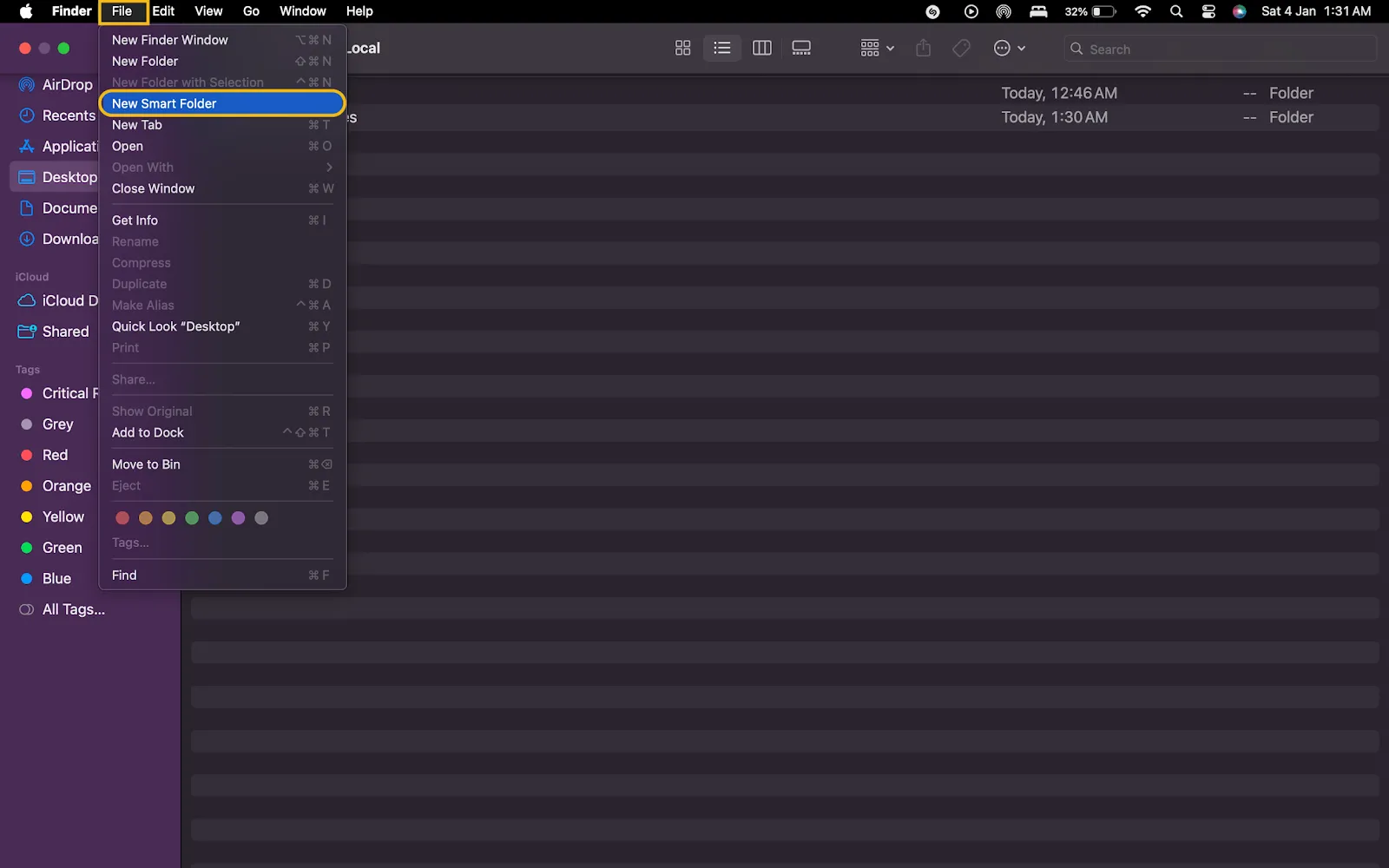This screenshot has width=1389, height=868.
Task: Switch Finder to column view
Action: [762, 49]
